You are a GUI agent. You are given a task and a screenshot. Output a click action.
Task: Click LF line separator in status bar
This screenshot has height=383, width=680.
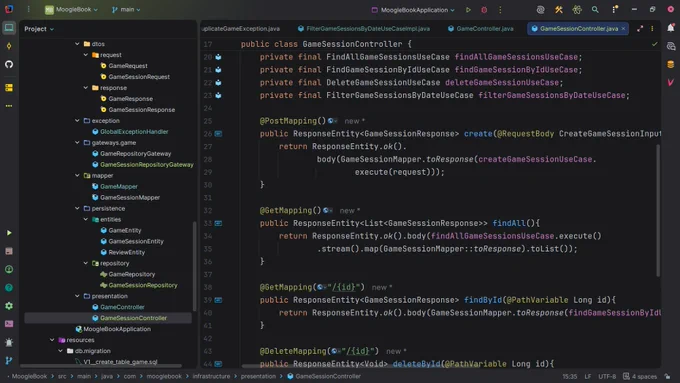588,376
